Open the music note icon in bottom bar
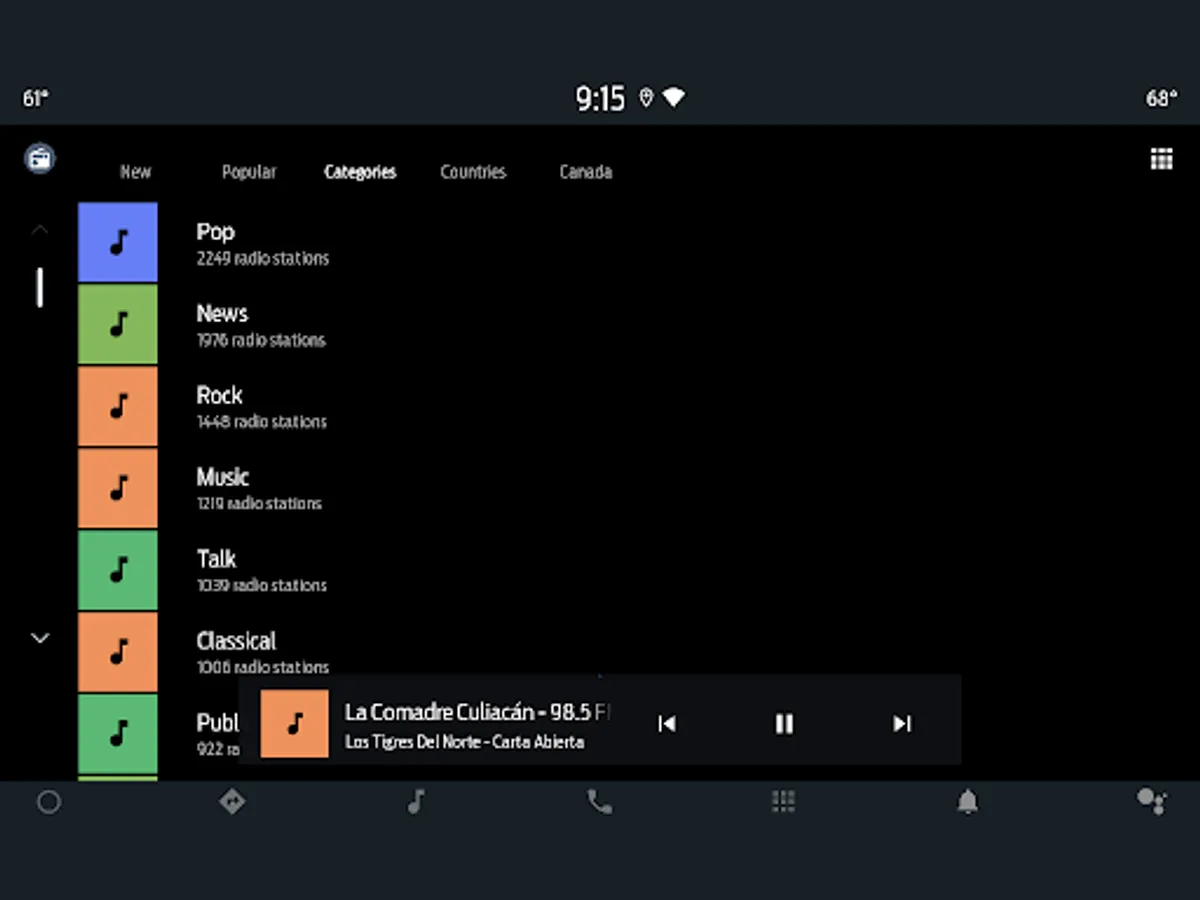 [x=416, y=802]
